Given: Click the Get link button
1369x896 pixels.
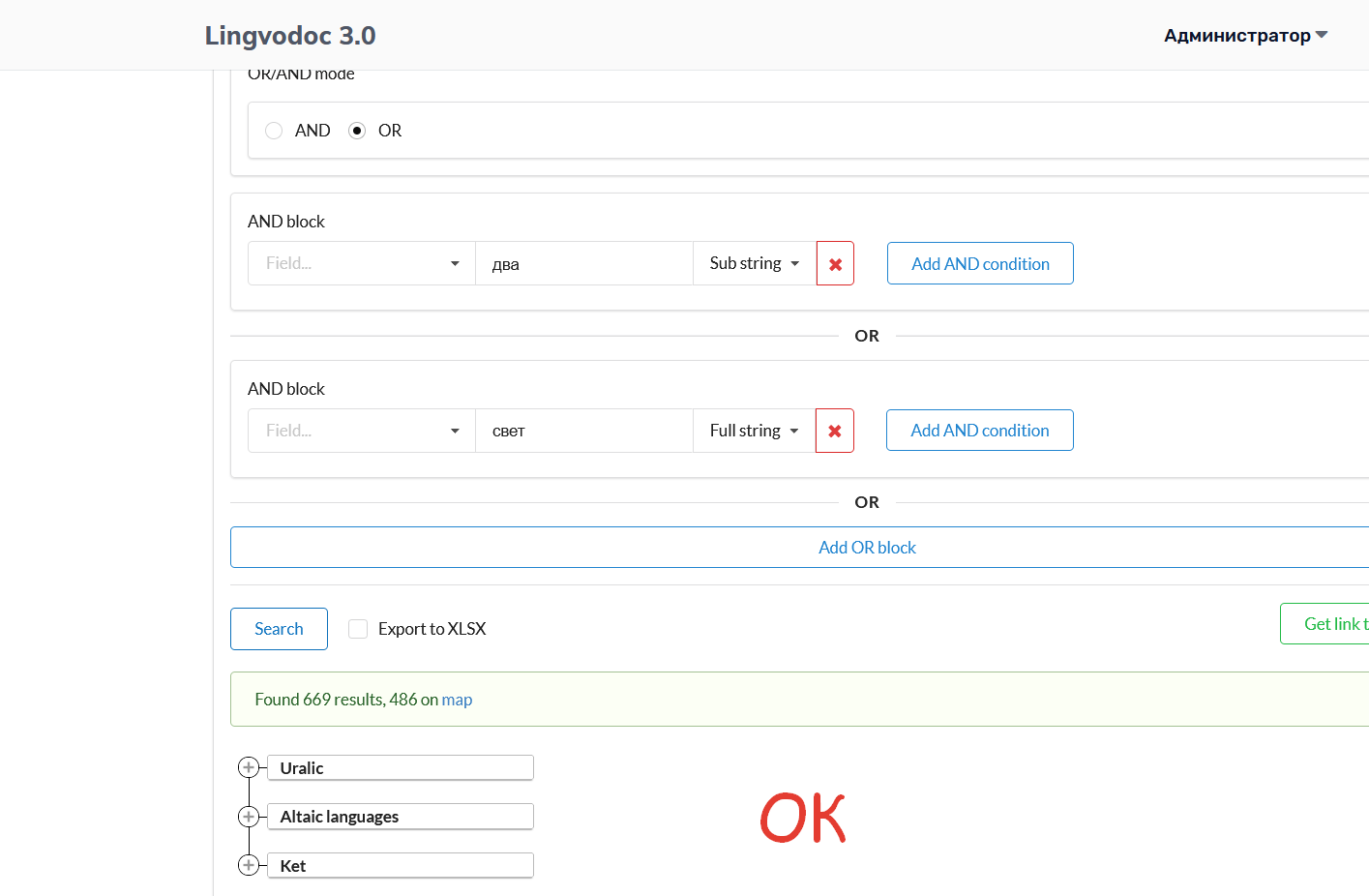Looking at the screenshot, I should [x=1335, y=623].
